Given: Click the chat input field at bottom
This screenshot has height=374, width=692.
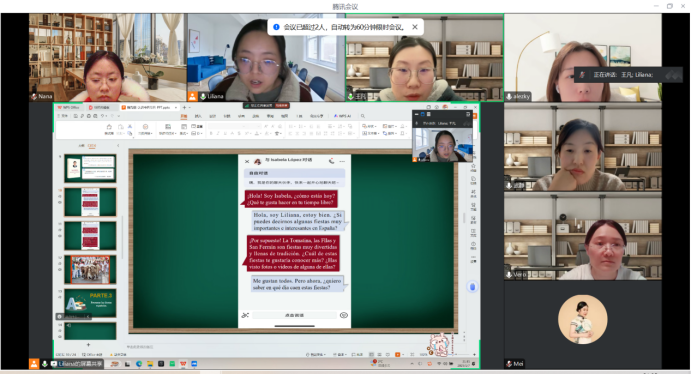Looking at the screenshot, I should tap(294, 315).
